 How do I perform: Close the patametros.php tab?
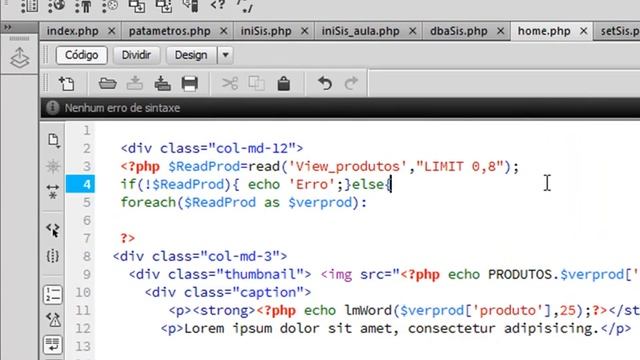coord(223,31)
